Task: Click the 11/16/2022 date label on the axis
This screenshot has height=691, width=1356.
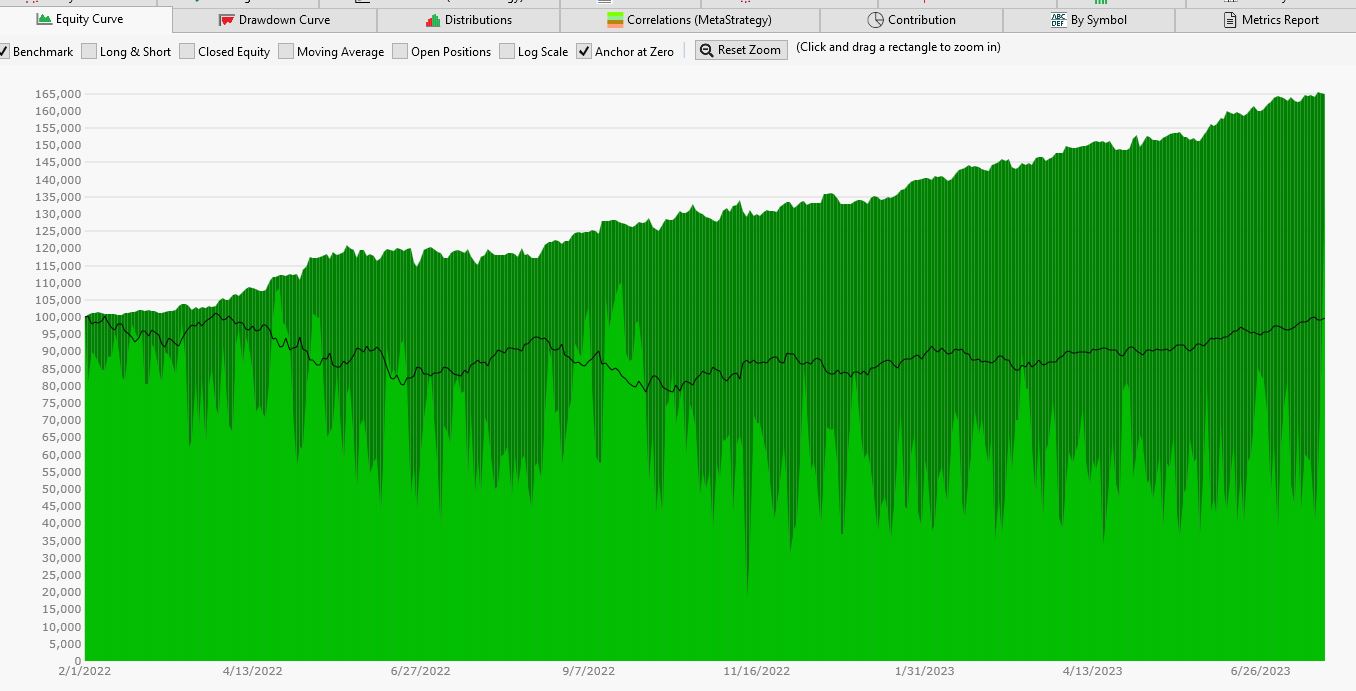Action: [757, 671]
